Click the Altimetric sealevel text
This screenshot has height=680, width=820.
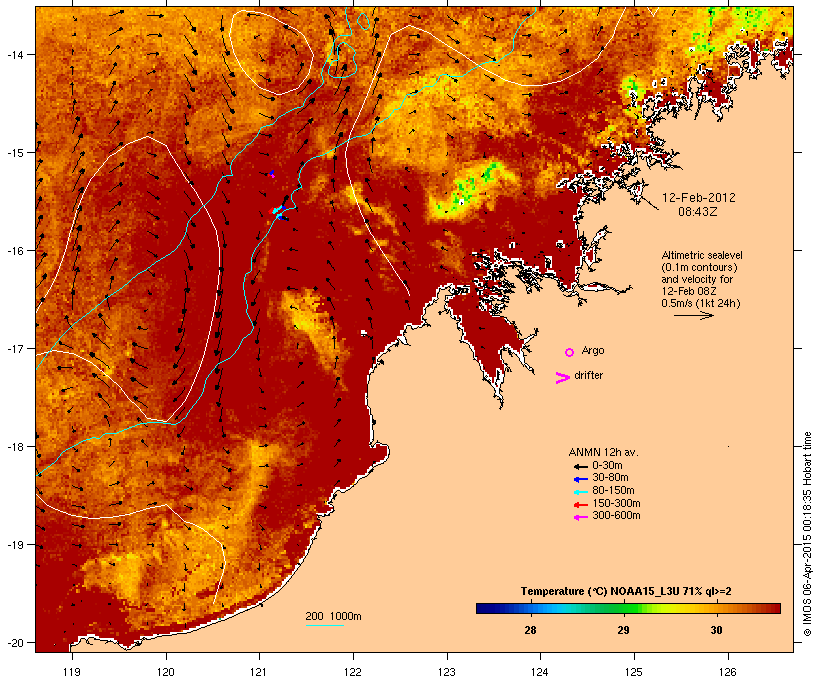702,255
